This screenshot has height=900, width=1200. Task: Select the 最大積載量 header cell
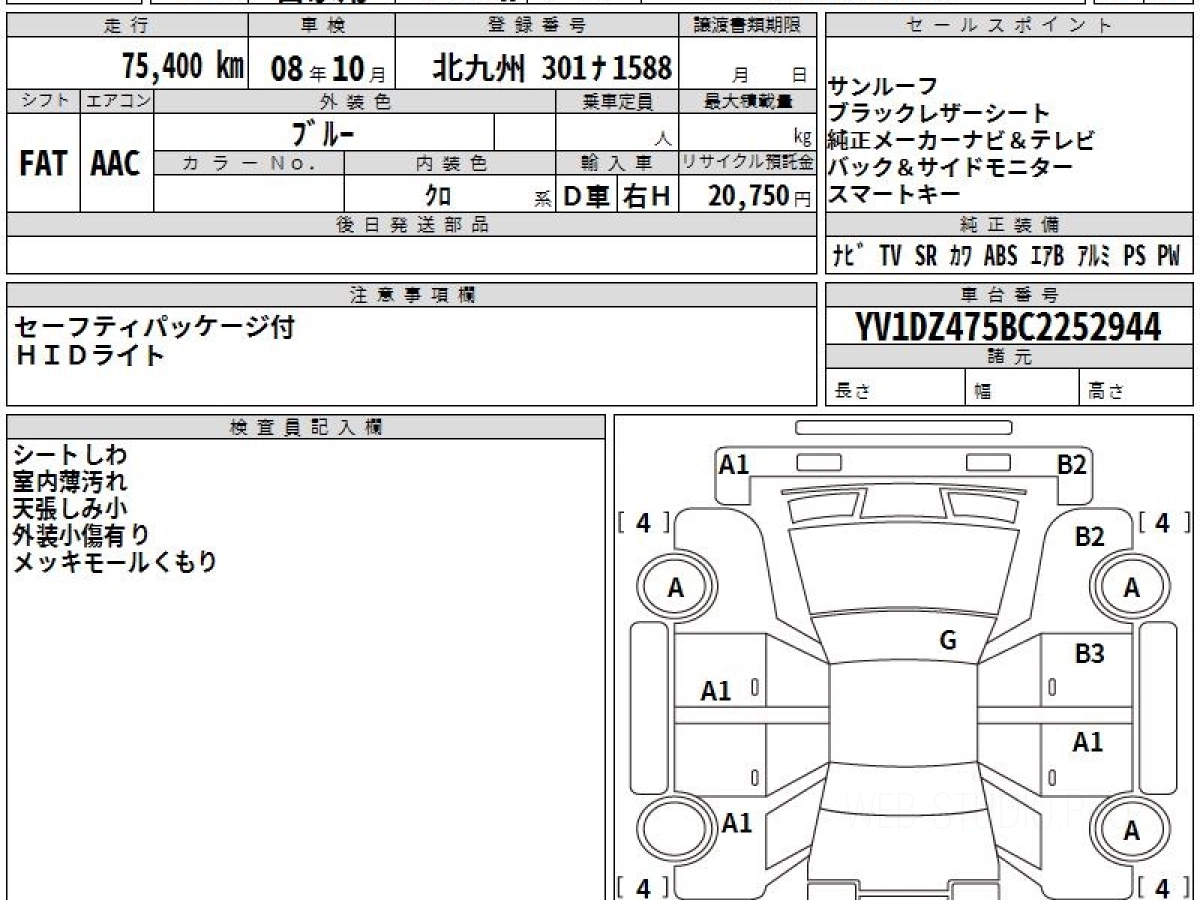click(x=747, y=101)
